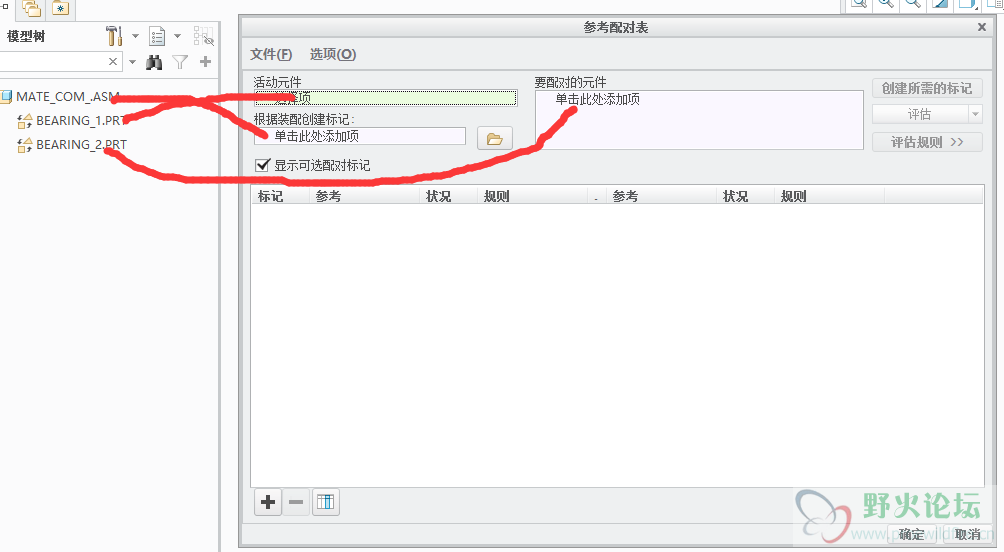Click the 模型树 panel title

pos(26,37)
